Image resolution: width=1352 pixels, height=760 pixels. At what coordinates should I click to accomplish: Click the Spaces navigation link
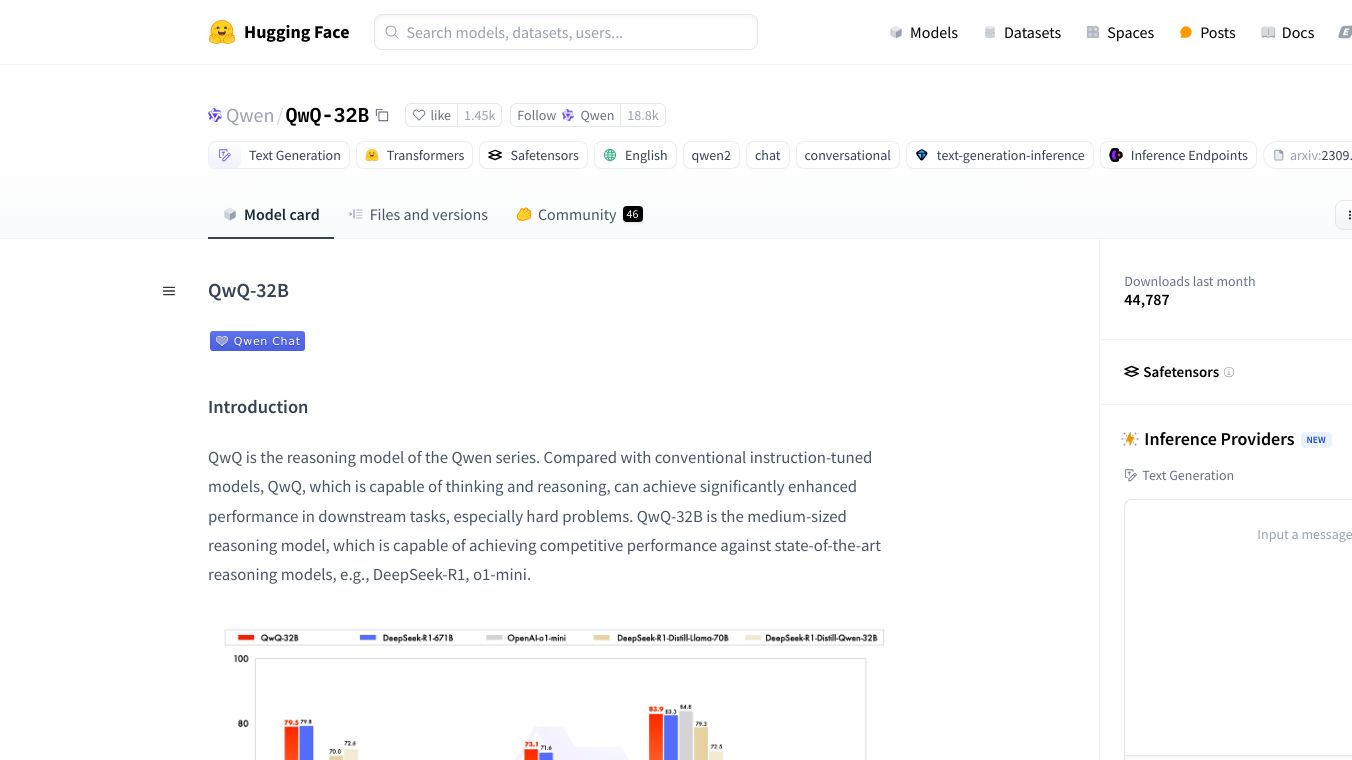(1120, 33)
